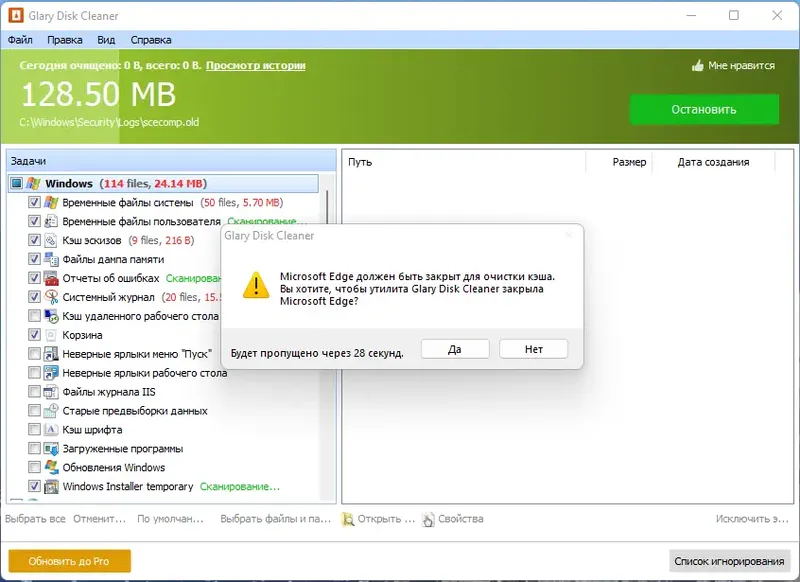The width and height of the screenshot is (800, 582).
Task: Click the 'Обновления Windows' icon
Action: point(51,467)
